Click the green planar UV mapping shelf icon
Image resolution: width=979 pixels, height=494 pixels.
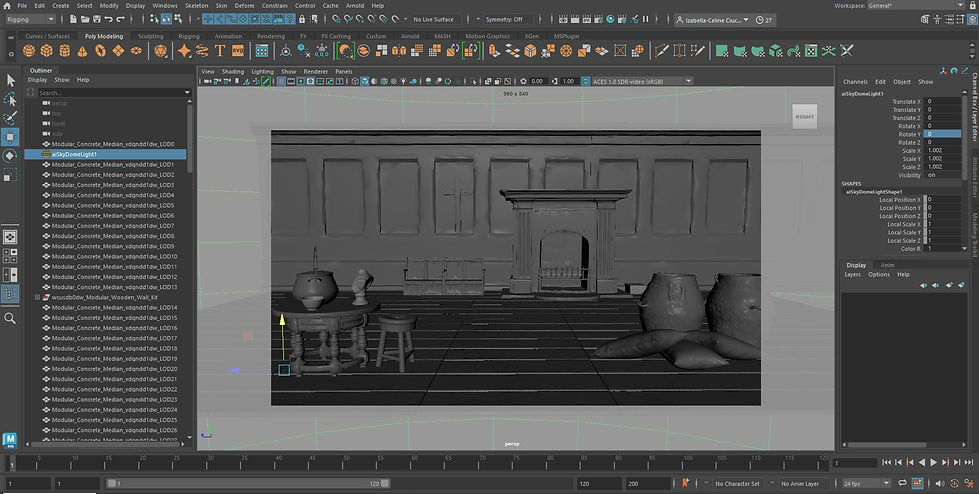(x=722, y=51)
